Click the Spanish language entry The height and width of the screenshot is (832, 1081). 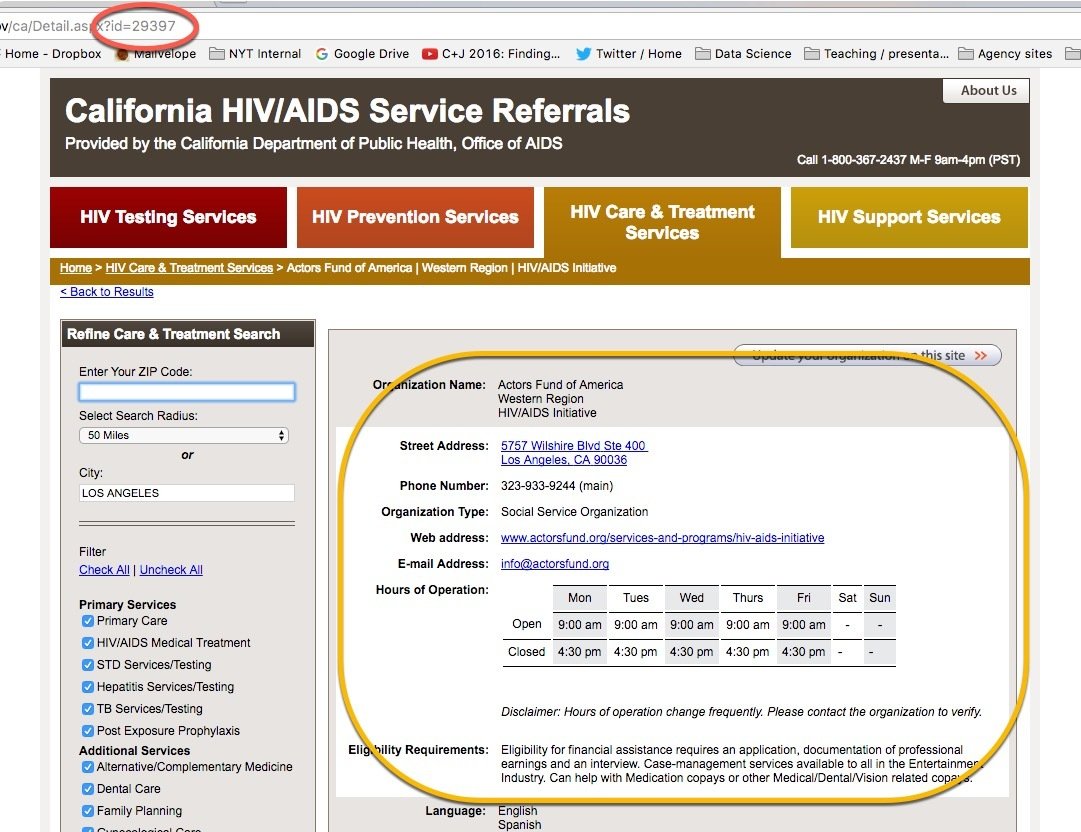pos(520,825)
